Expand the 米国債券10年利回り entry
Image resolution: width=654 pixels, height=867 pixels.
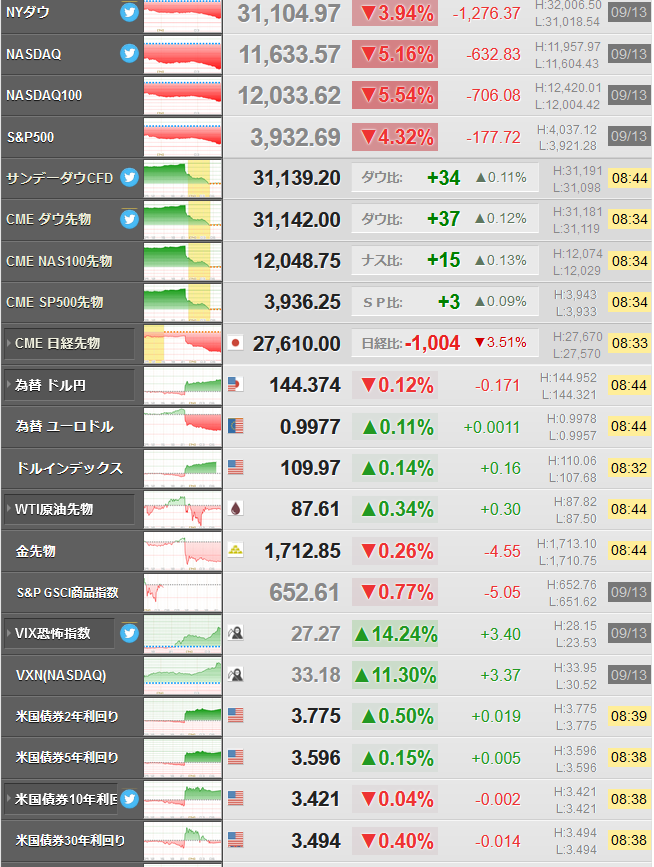pyautogui.click(x=61, y=799)
